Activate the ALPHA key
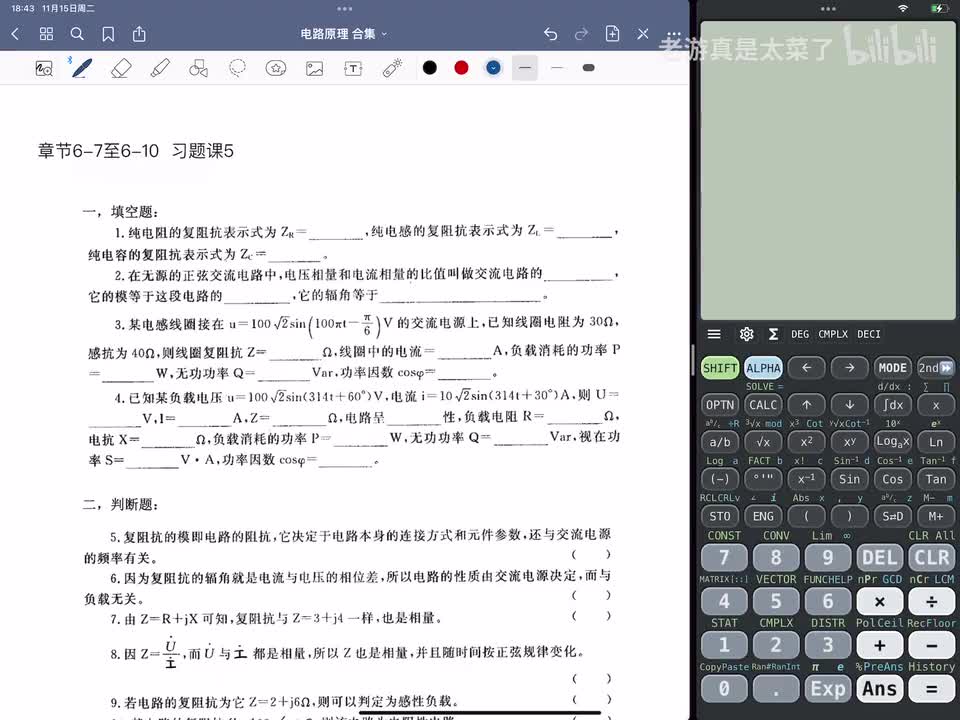This screenshot has width=960, height=720. pyautogui.click(x=763, y=368)
